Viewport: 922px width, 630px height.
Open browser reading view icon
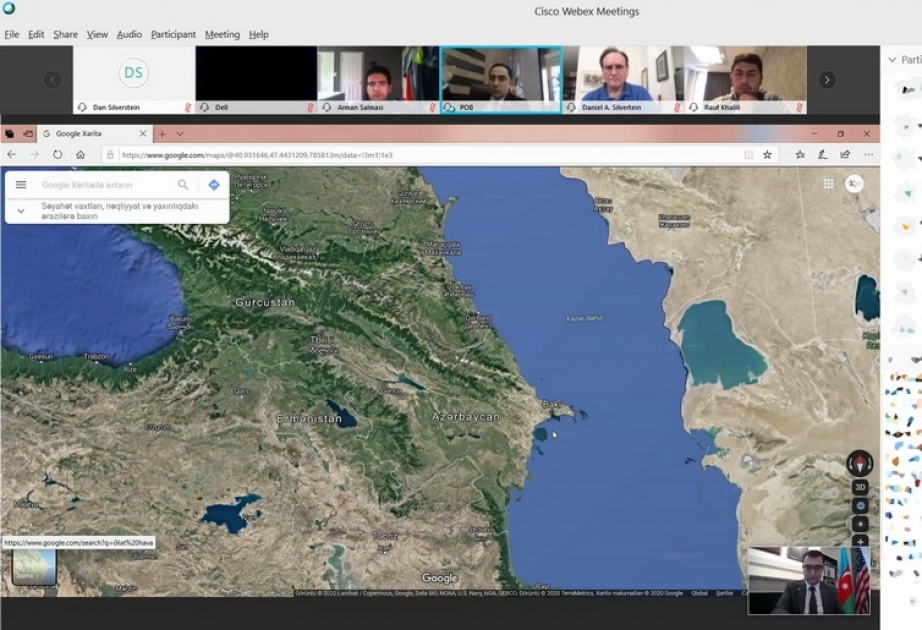click(749, 155)
